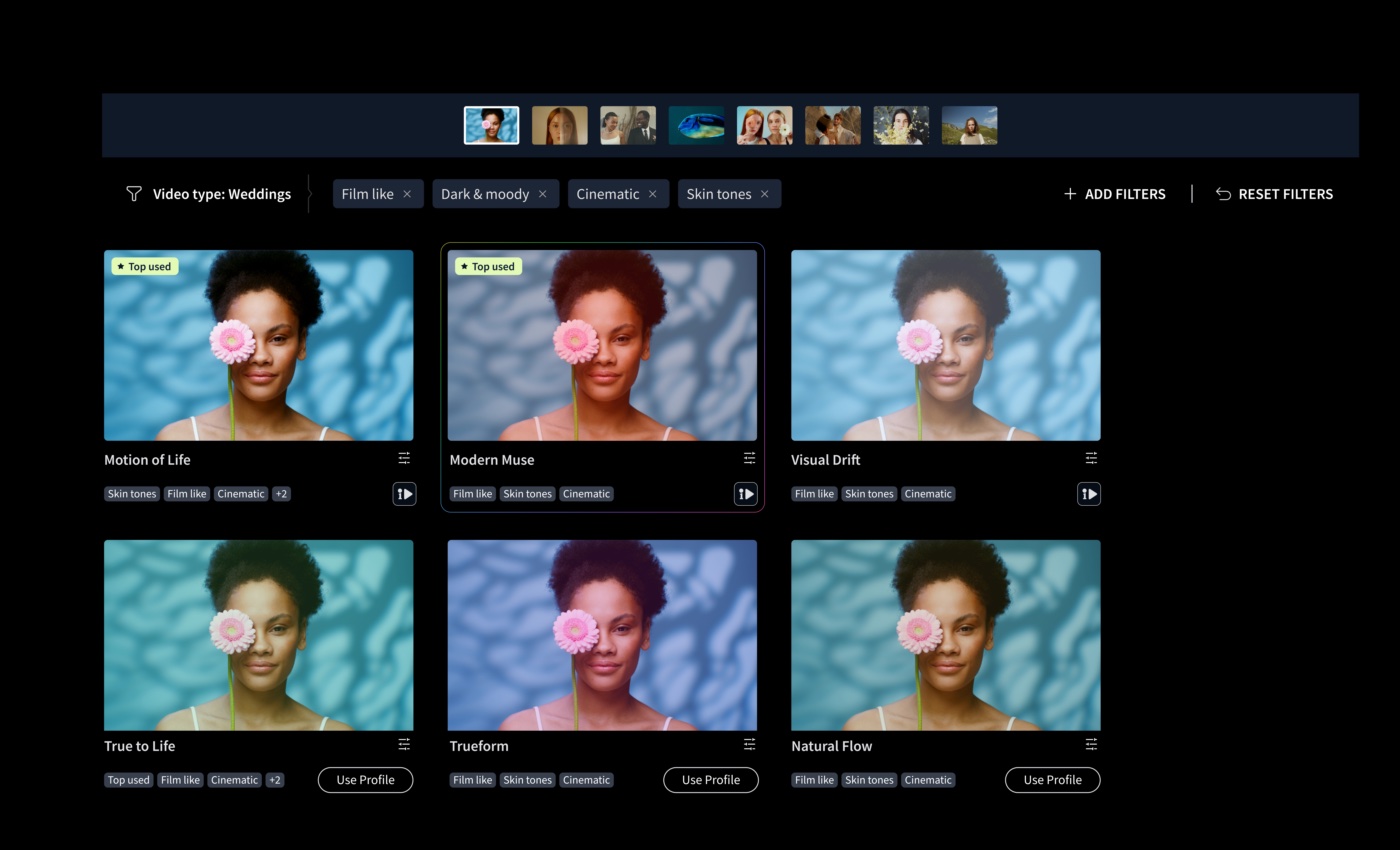
Task: Remove the Film like filter chip
Action: 407,194
